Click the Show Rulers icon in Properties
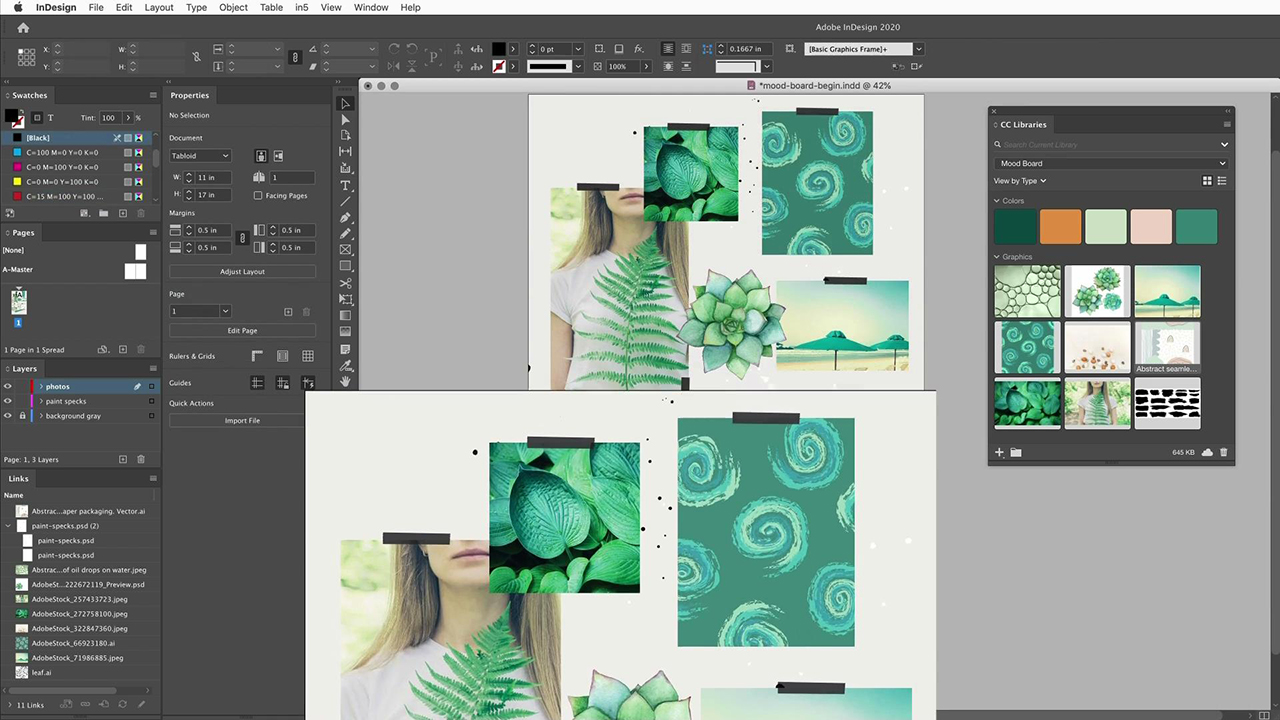1280x720 pixels. tap(257, 356)
